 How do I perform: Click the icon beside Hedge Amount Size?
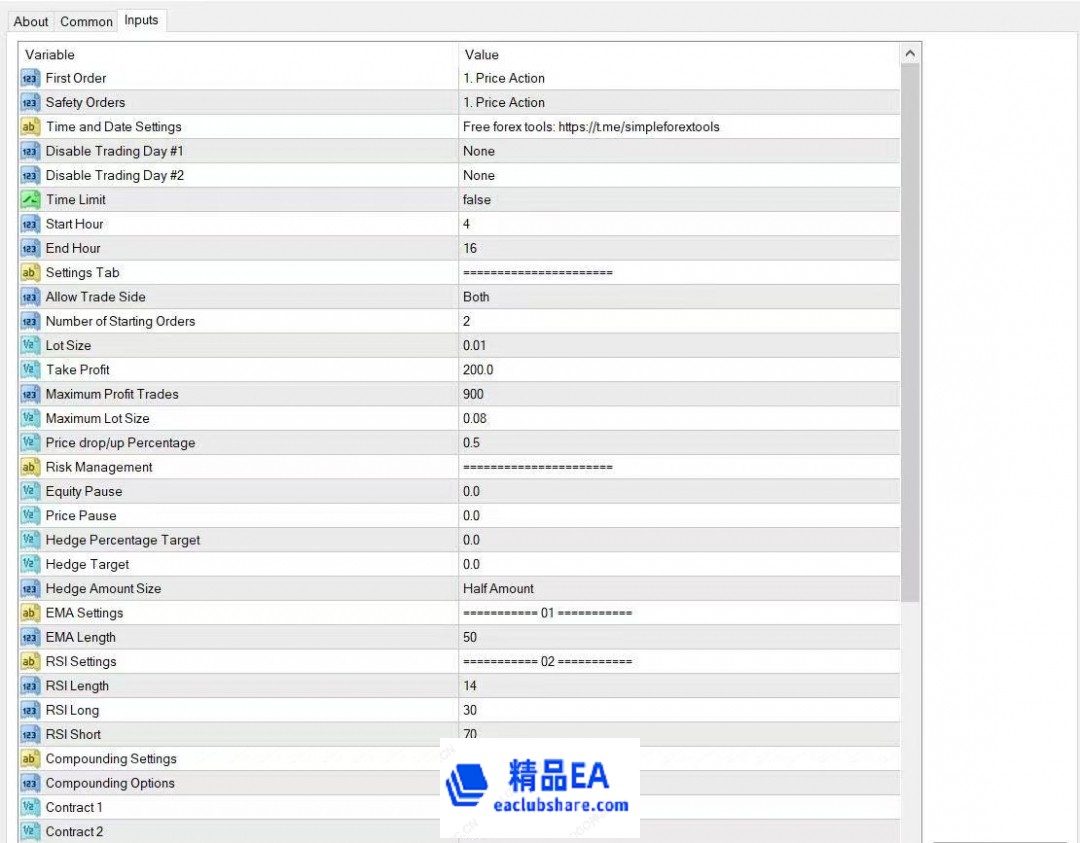30,589
